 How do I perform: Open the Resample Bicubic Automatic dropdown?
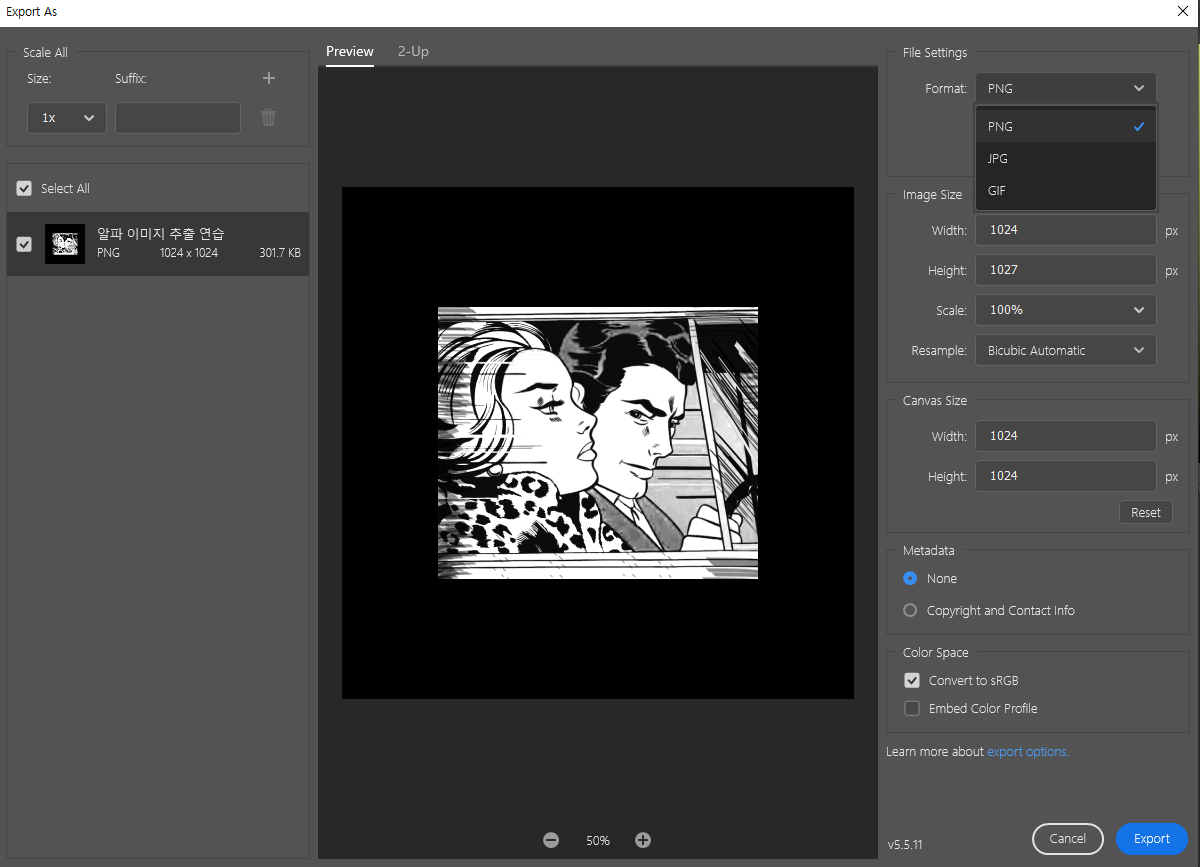[1066, 350]
